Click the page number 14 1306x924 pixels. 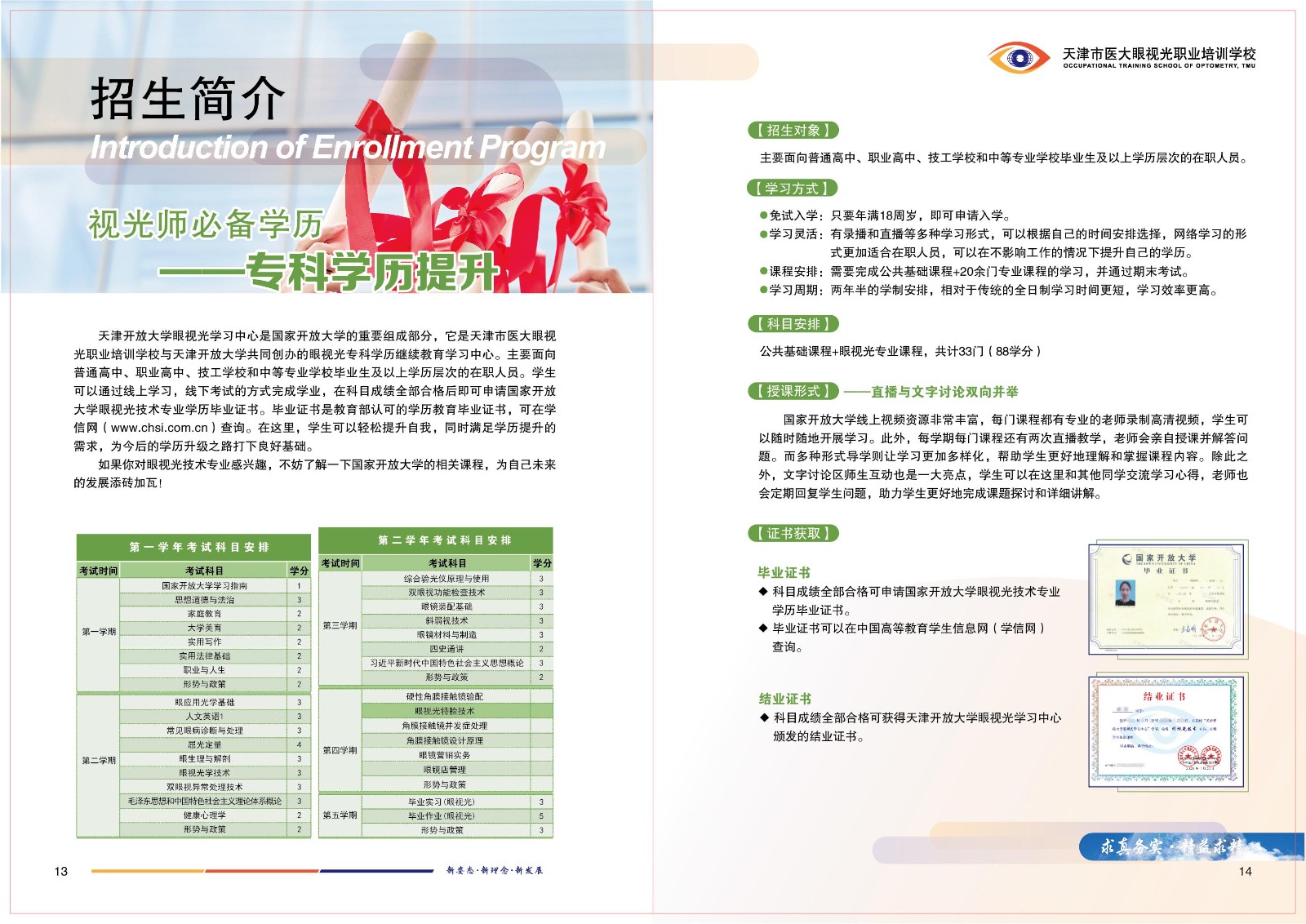click(1245, 872)
